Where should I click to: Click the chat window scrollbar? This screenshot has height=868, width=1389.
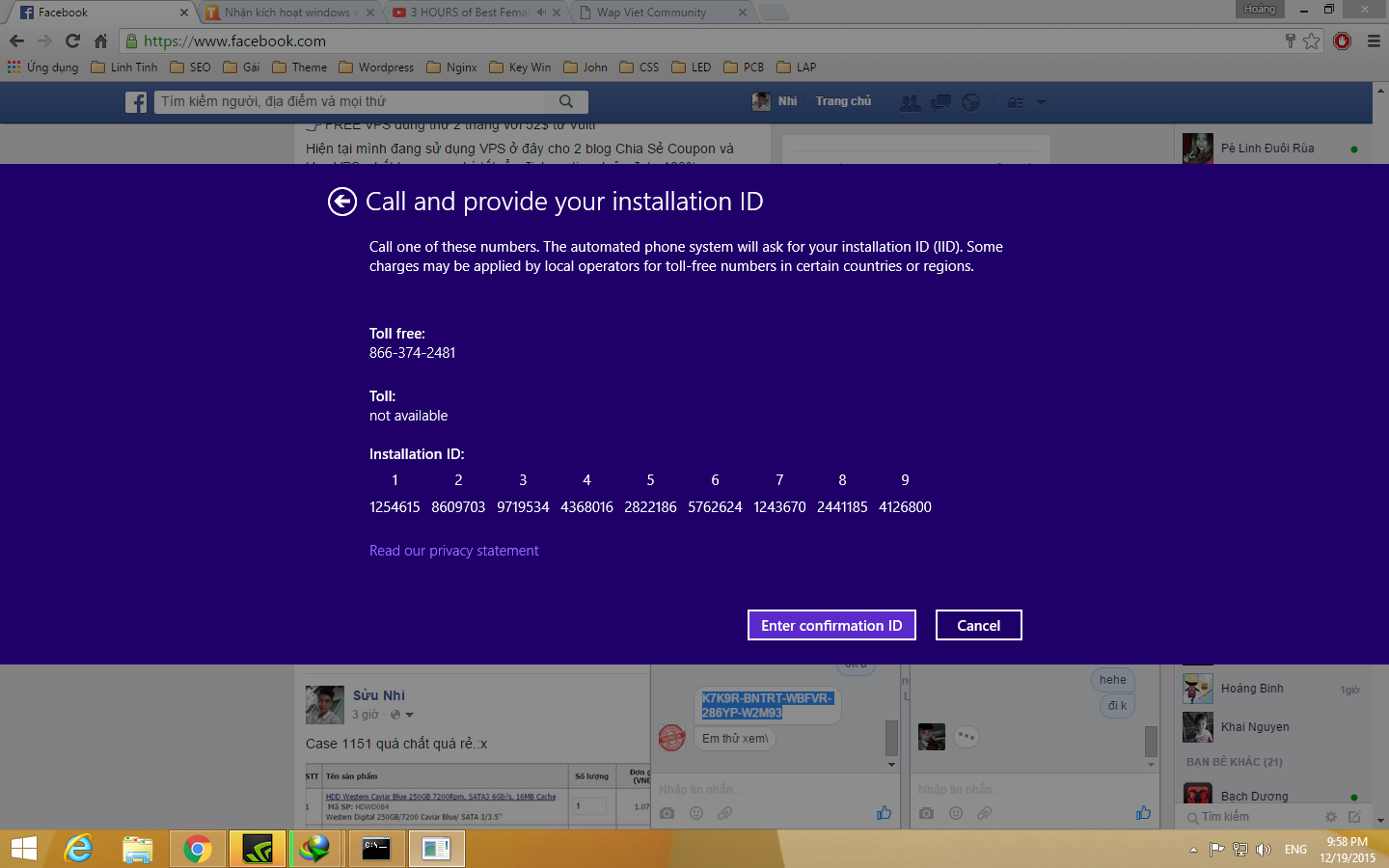(891, 739)
